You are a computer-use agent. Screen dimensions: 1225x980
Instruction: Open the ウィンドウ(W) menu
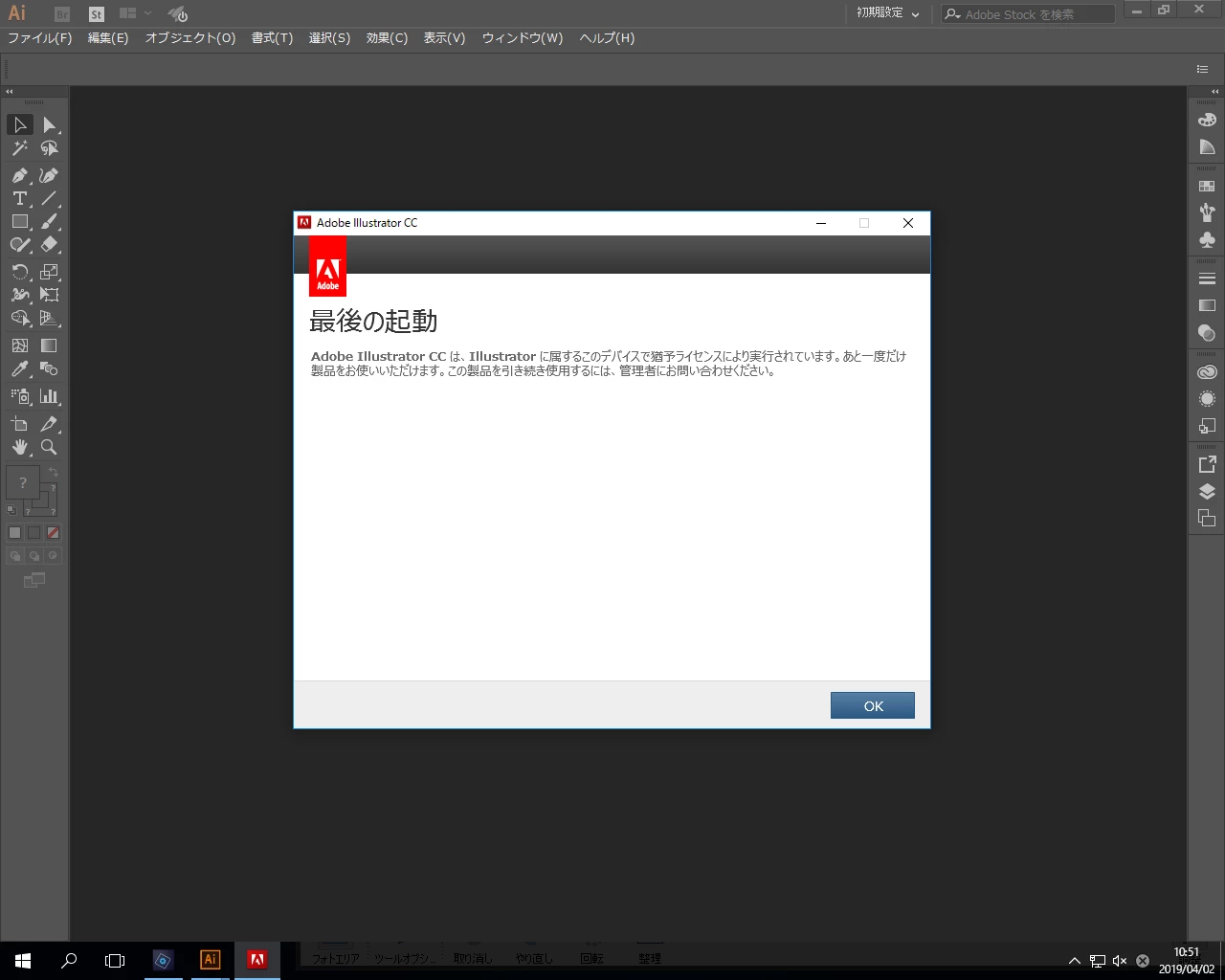tap(523, 38)
